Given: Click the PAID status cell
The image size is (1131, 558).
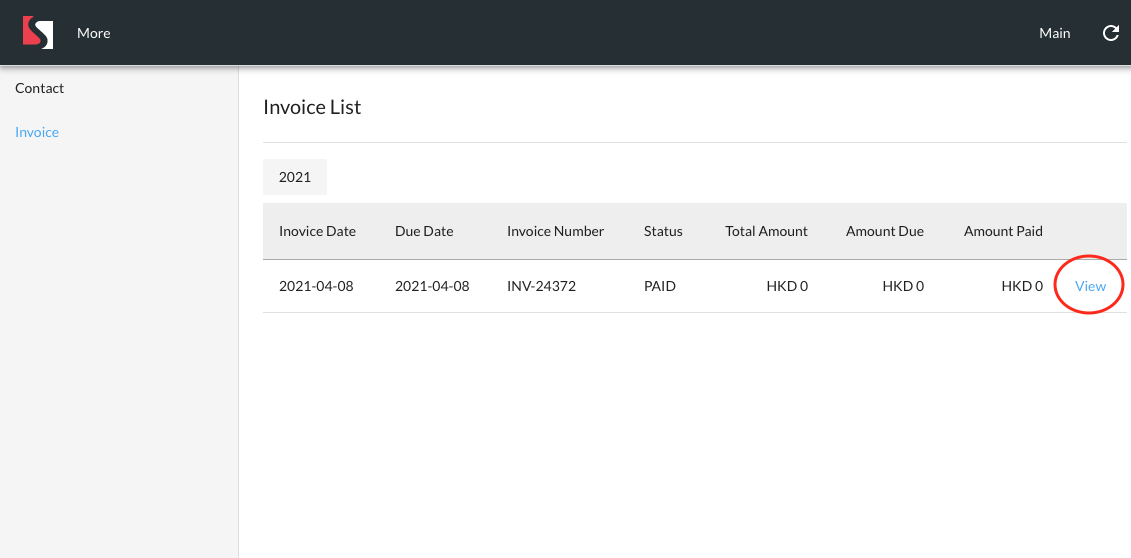Looking at the screenshot, I should 660,286.
